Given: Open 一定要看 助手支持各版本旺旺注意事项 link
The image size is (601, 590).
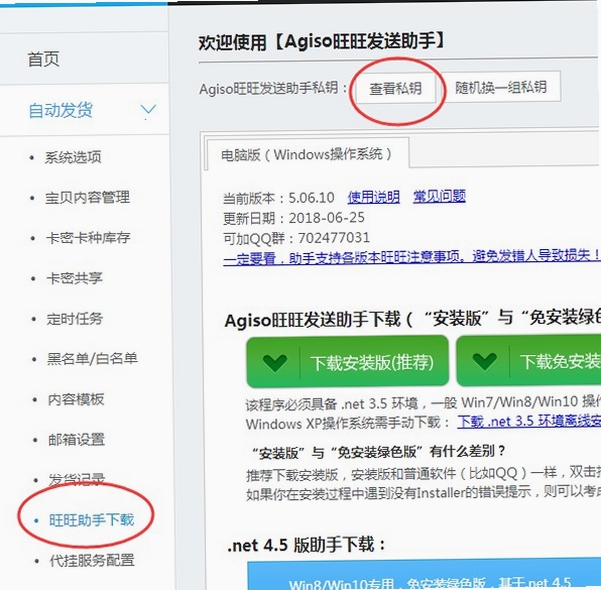Looking at the screenshot, I should 412,256.
